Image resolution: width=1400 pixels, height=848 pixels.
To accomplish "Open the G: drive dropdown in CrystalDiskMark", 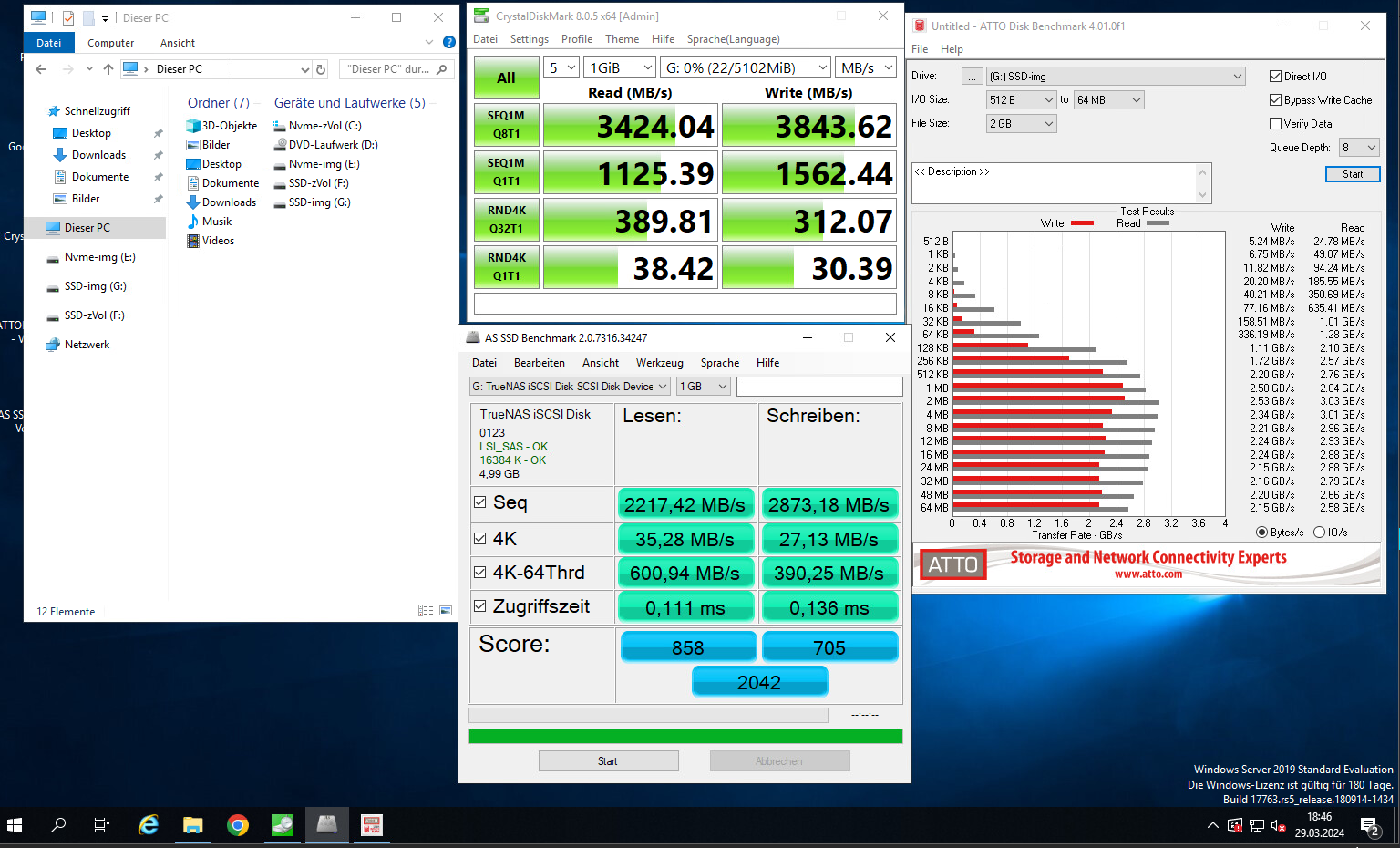I will pos(746,67).
